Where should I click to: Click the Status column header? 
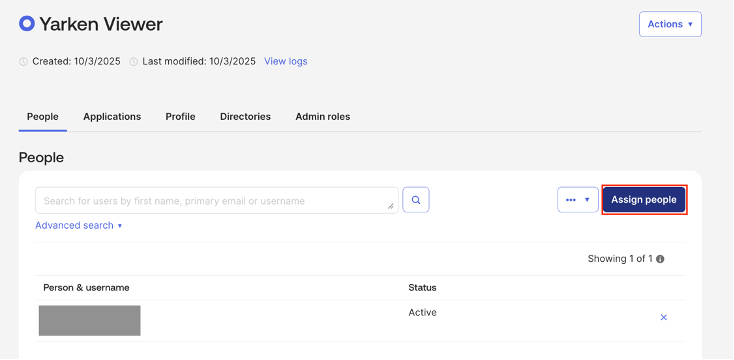pyautogui.click(x=422, y=287)
